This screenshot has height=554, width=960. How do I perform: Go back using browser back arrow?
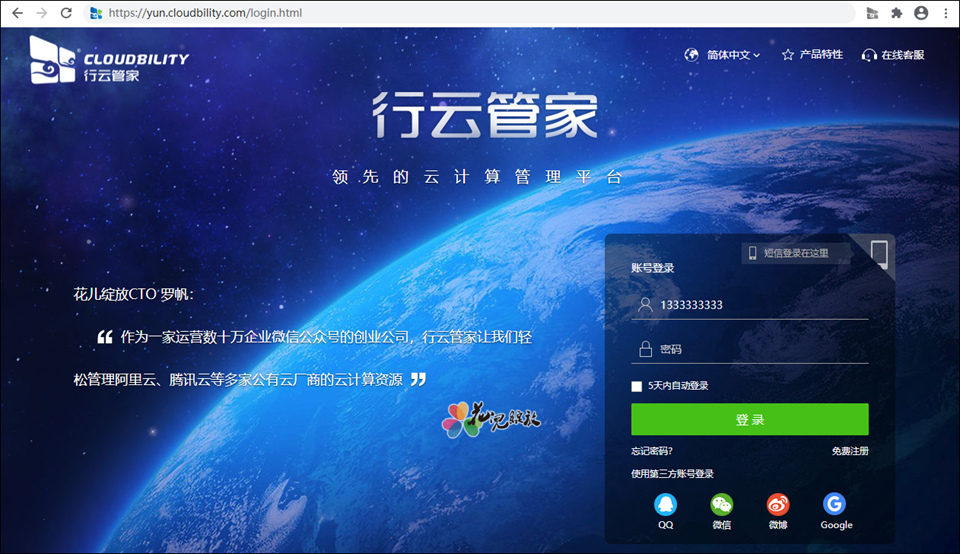[17, 13]
